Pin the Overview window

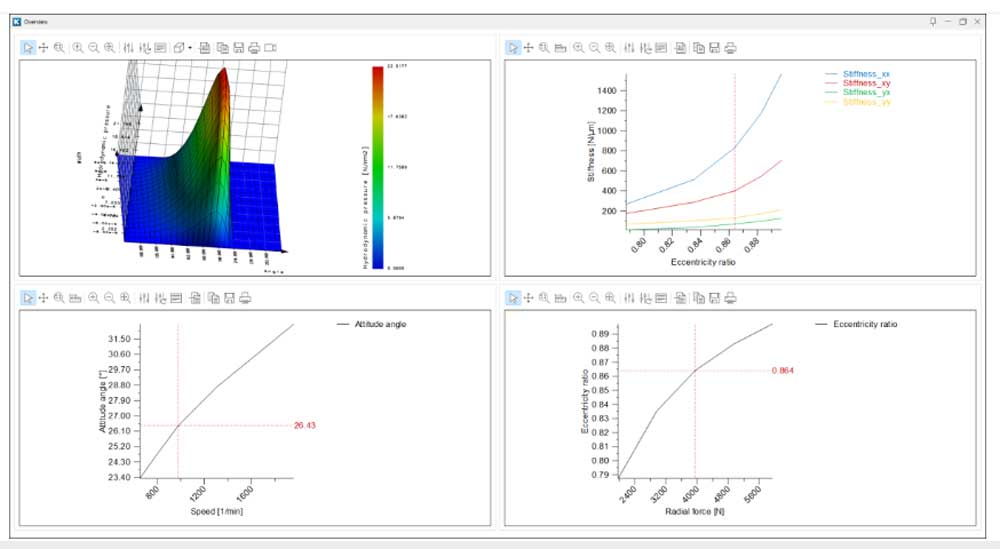pos(932,22)
